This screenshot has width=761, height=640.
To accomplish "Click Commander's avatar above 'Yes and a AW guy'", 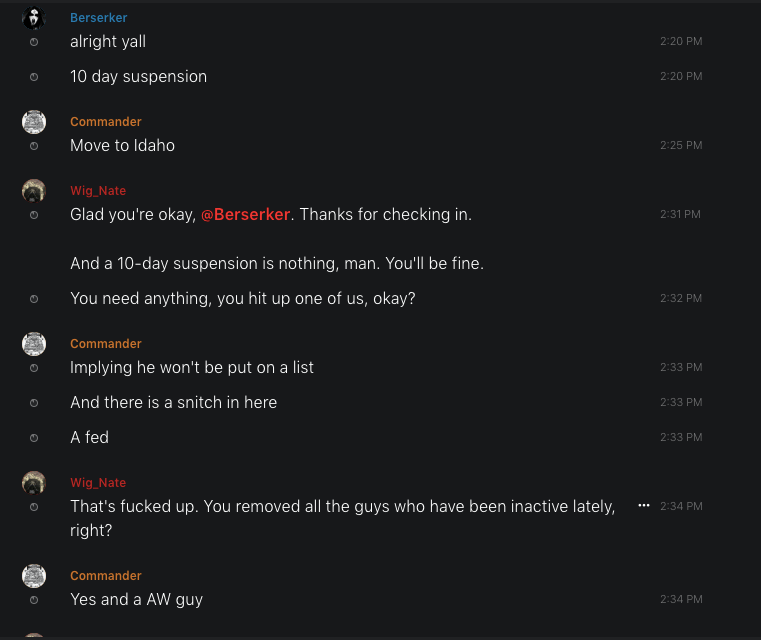I will click(x=34, y=576).
